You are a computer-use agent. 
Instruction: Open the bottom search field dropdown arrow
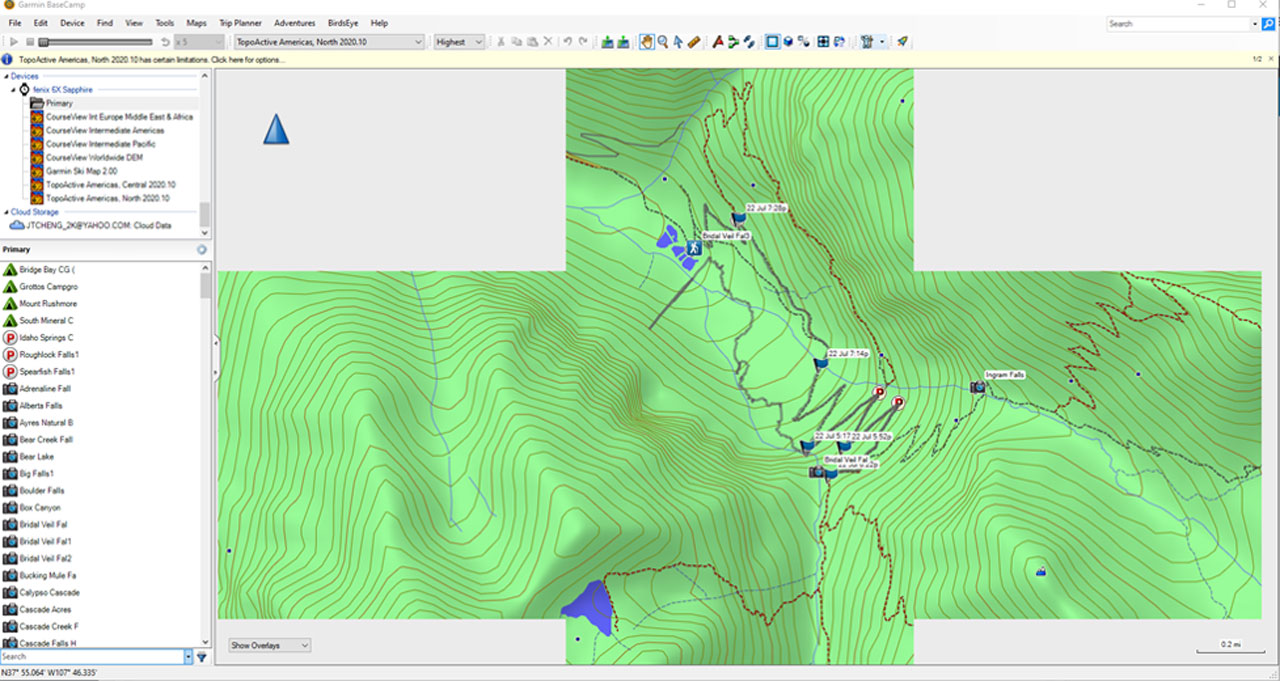click(188, 657)
